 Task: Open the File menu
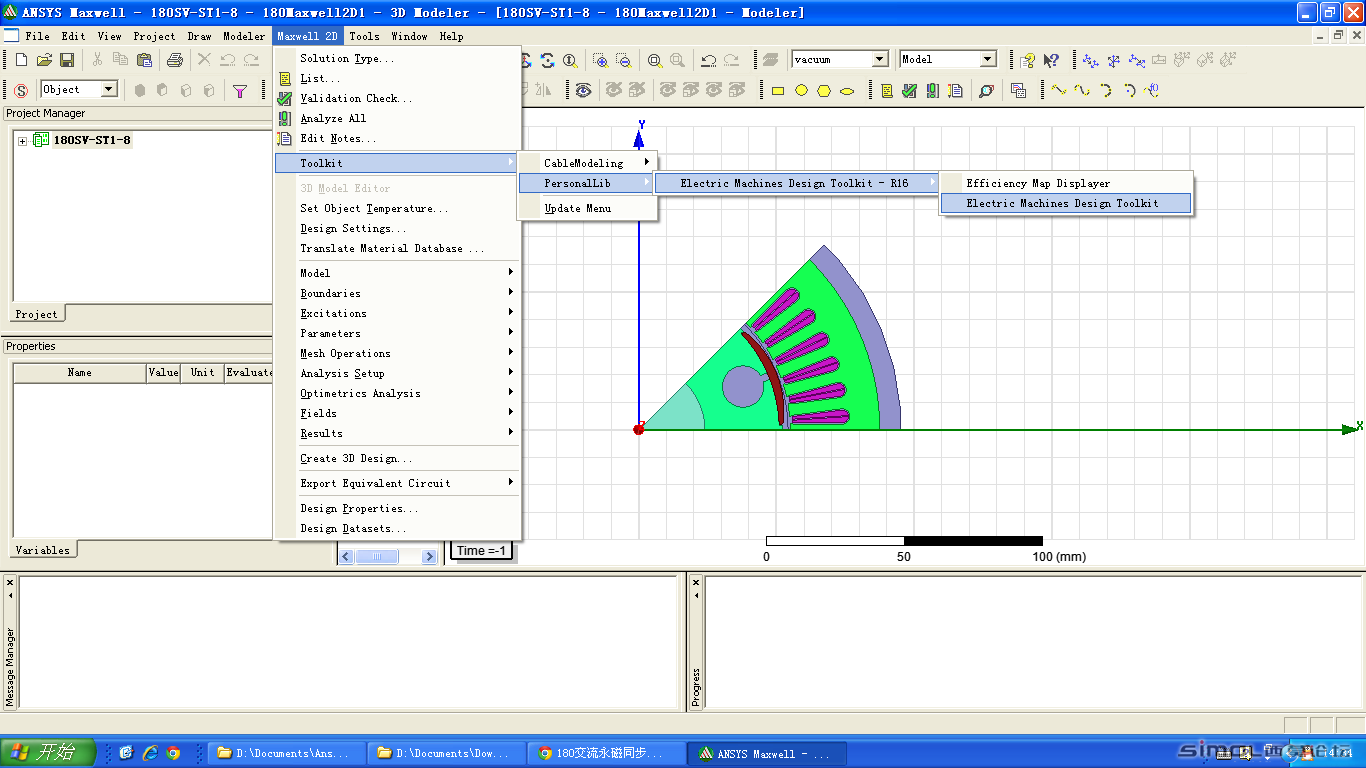[x=37, y=36]
